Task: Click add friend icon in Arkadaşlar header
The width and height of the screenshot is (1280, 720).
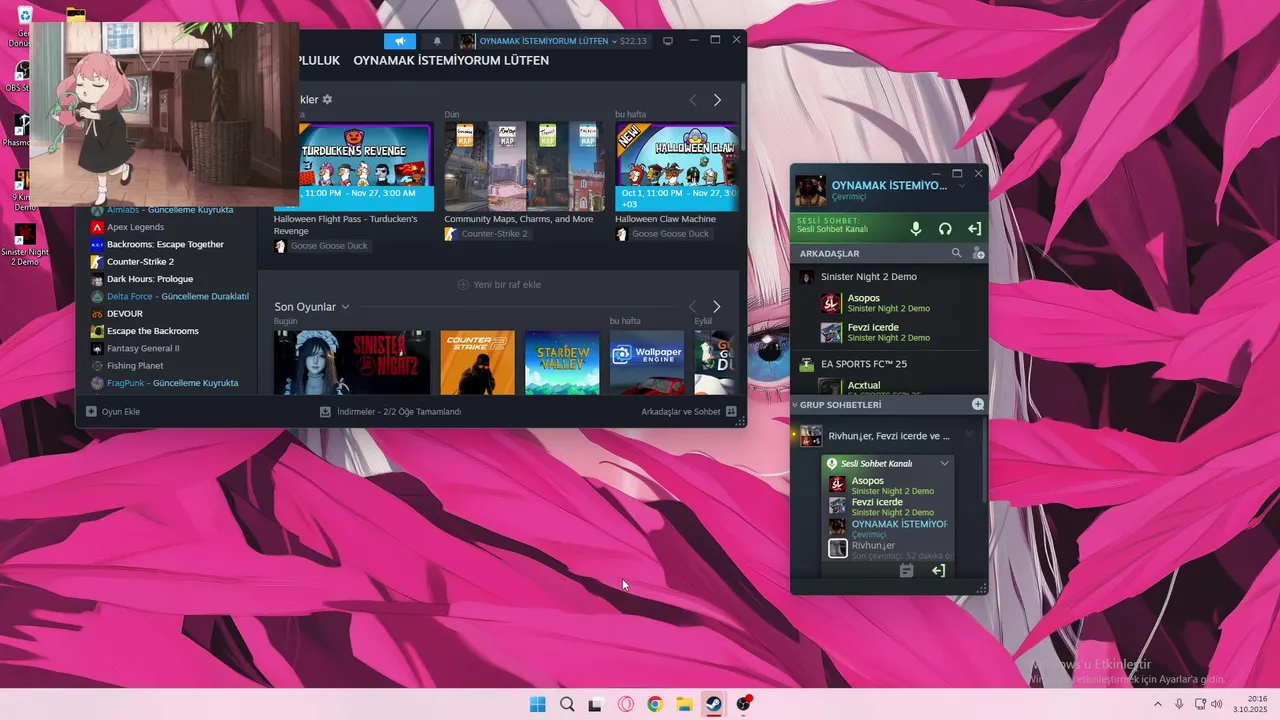Action: (978, 254)
